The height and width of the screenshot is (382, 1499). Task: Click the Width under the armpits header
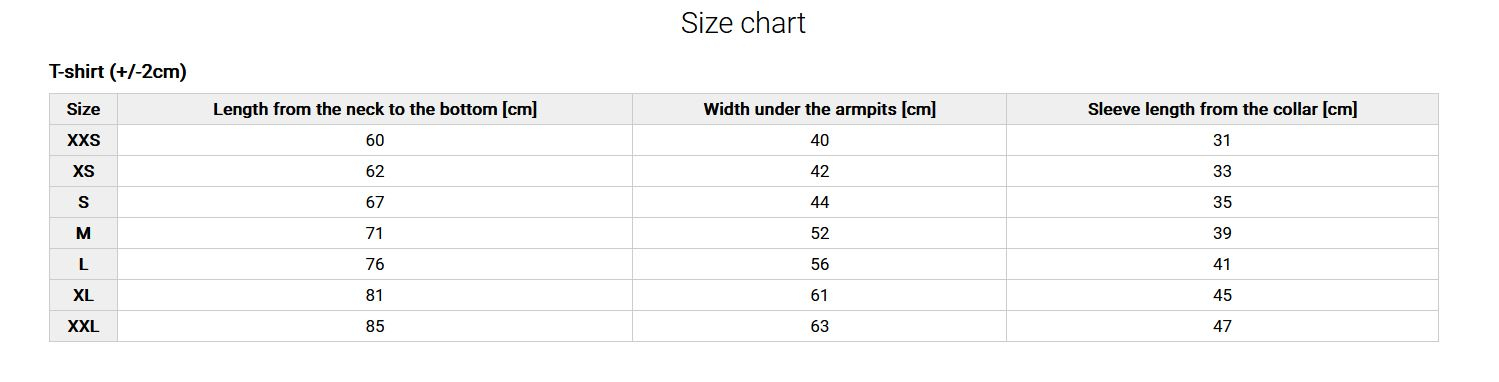point(820,109)
